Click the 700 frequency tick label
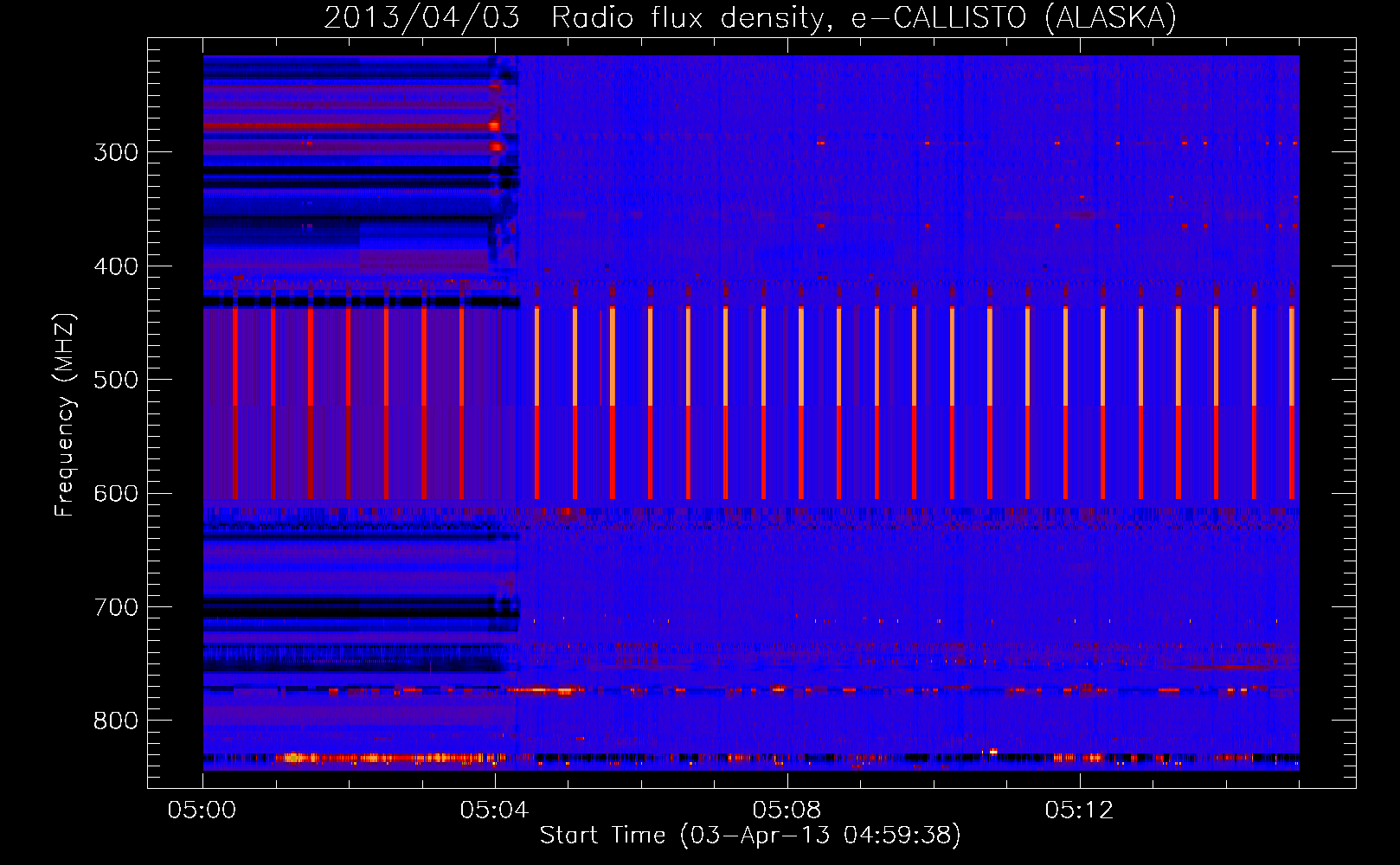The height and width of the screenshot is (865, 1400). [116, 607]
